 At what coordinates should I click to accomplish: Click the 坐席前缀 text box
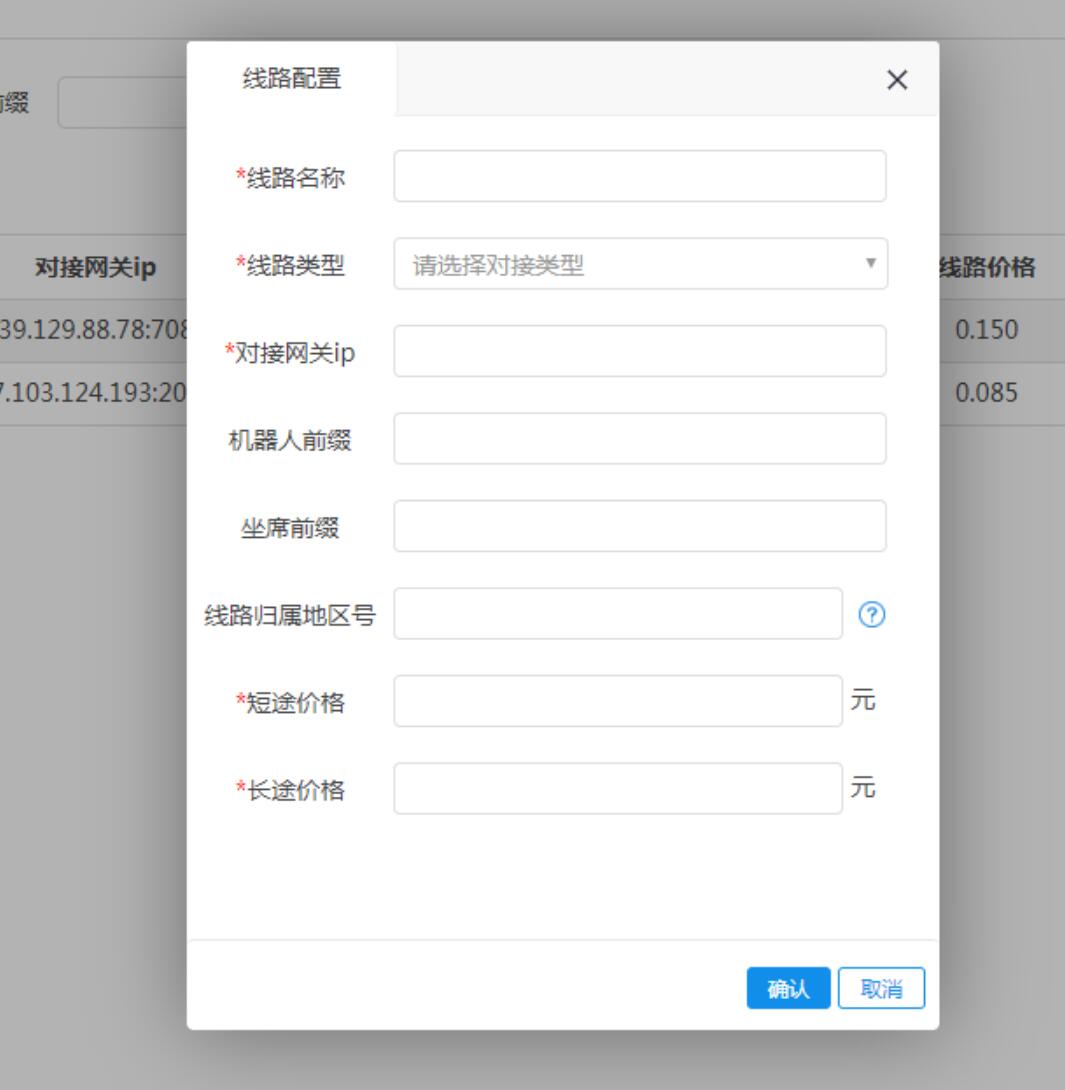[x=640, y=526]
